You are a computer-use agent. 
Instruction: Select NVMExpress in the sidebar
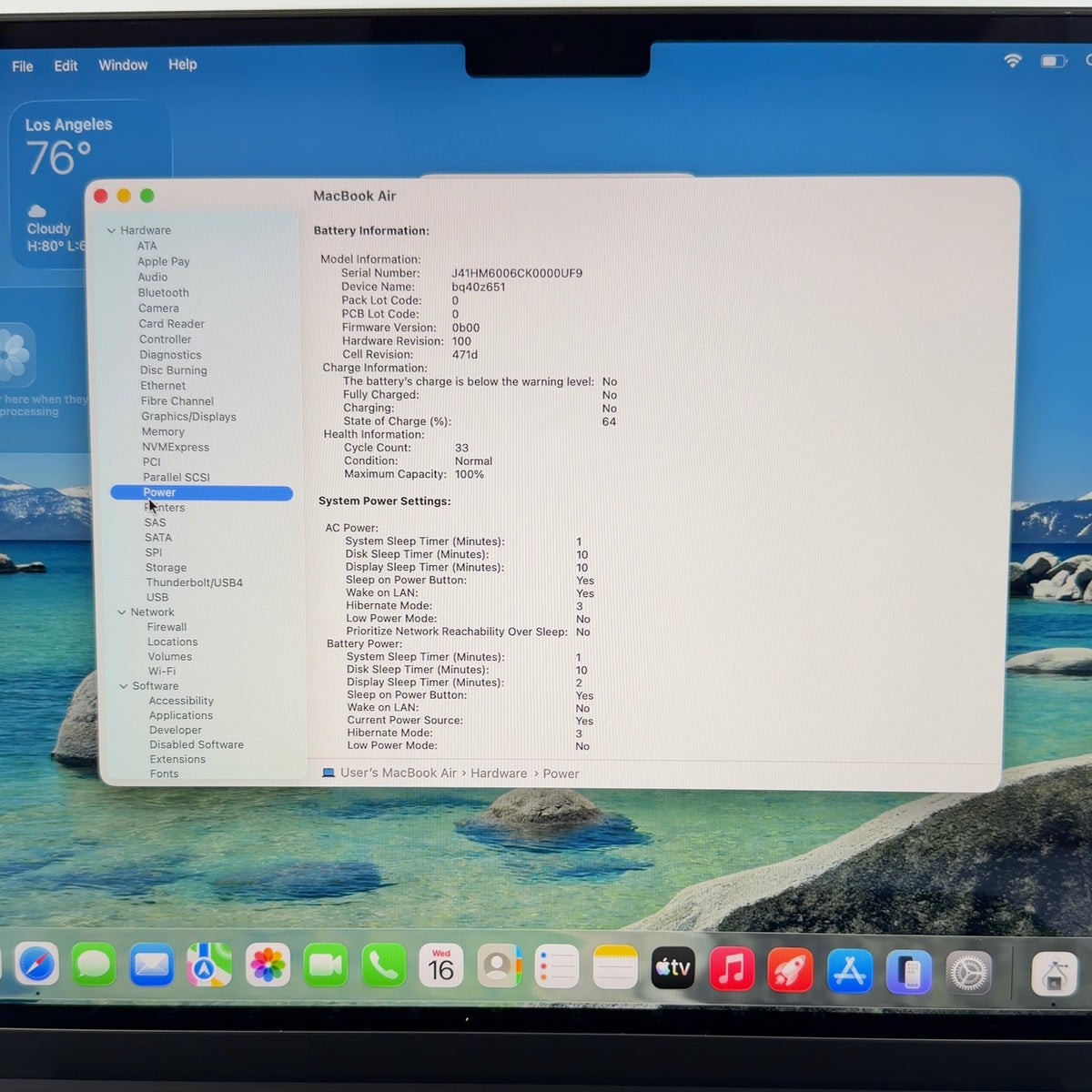176,447
